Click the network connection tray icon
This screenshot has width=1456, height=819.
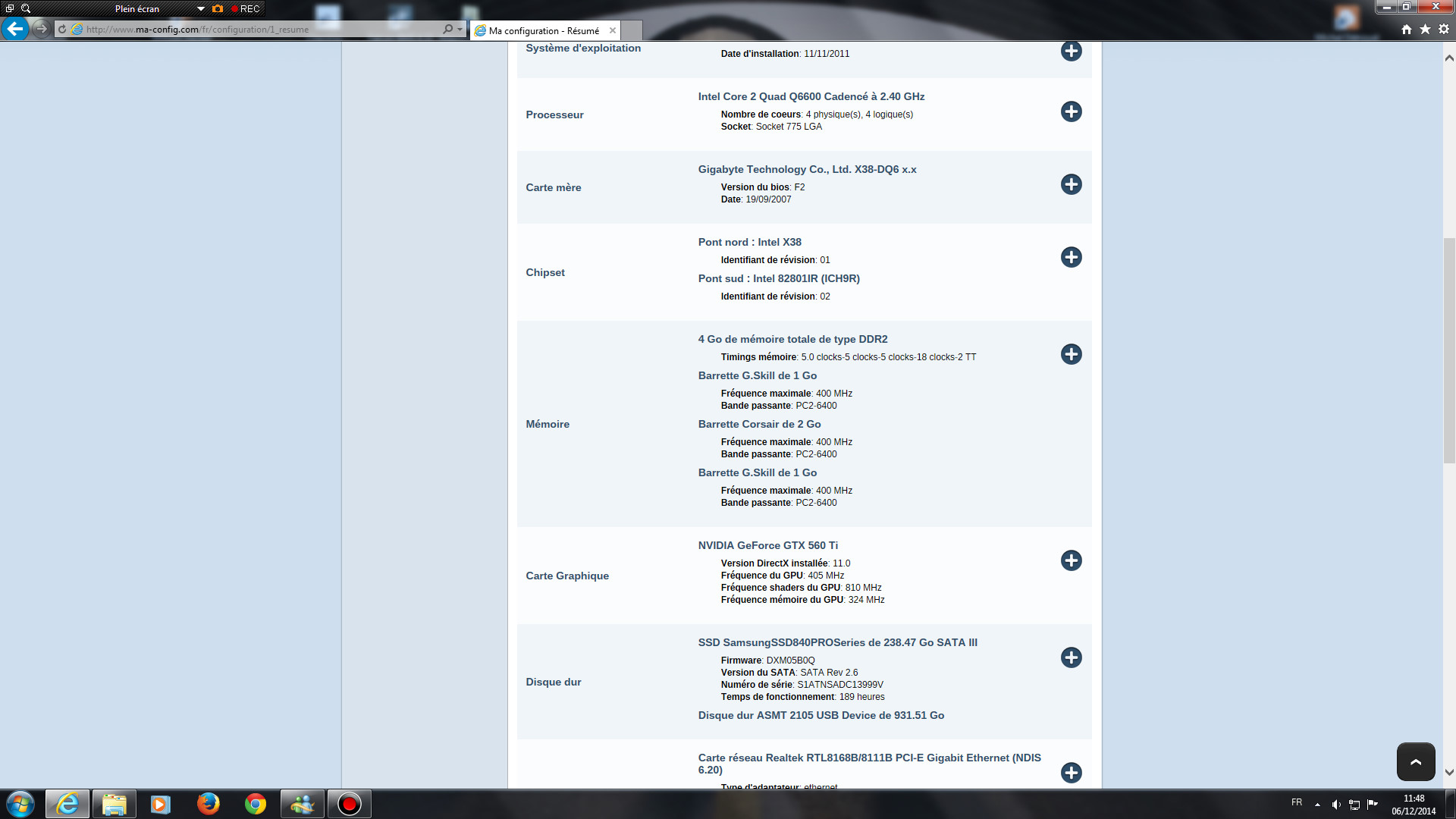point(1354,805)
